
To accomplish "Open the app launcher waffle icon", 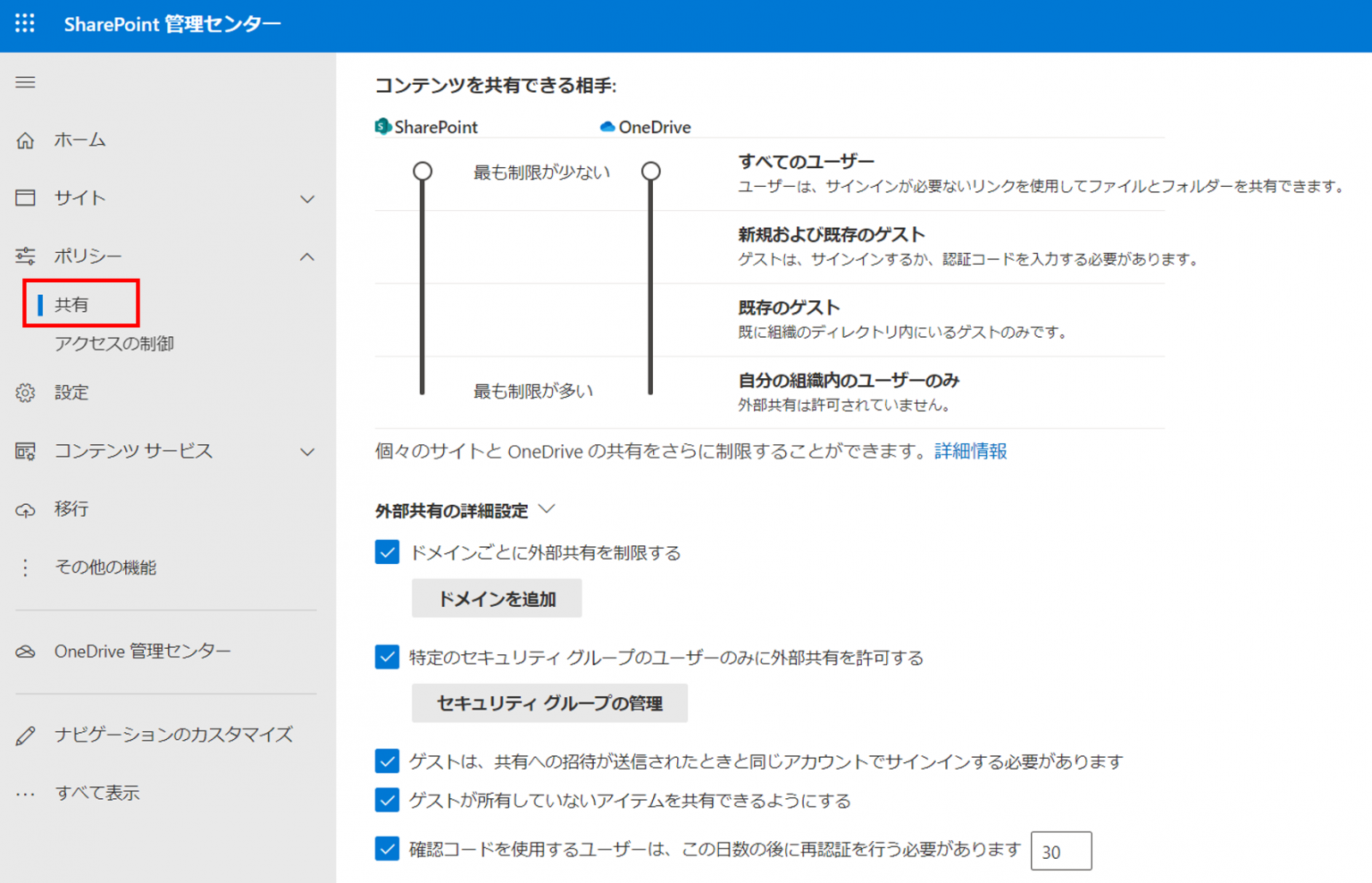I will (25, 24).
